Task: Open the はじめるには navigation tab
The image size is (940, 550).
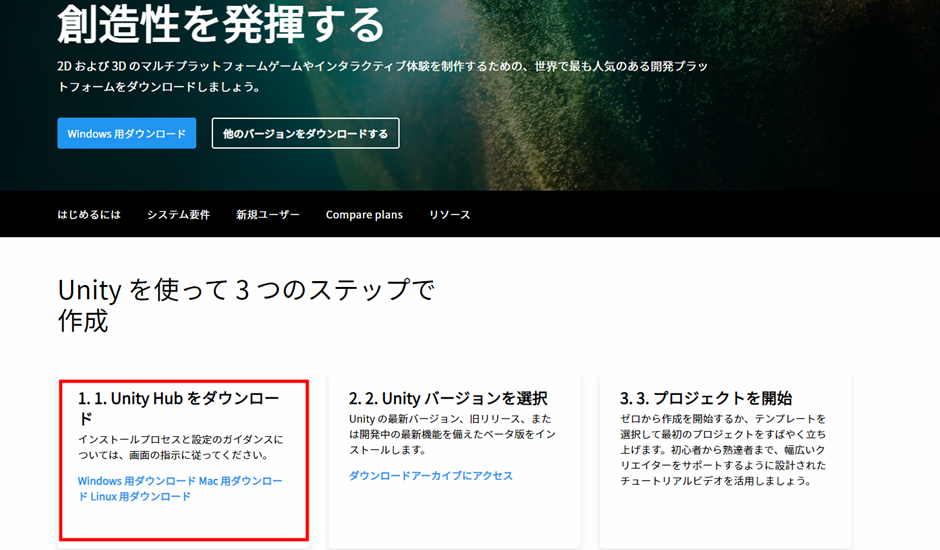Action: point(89,215)
